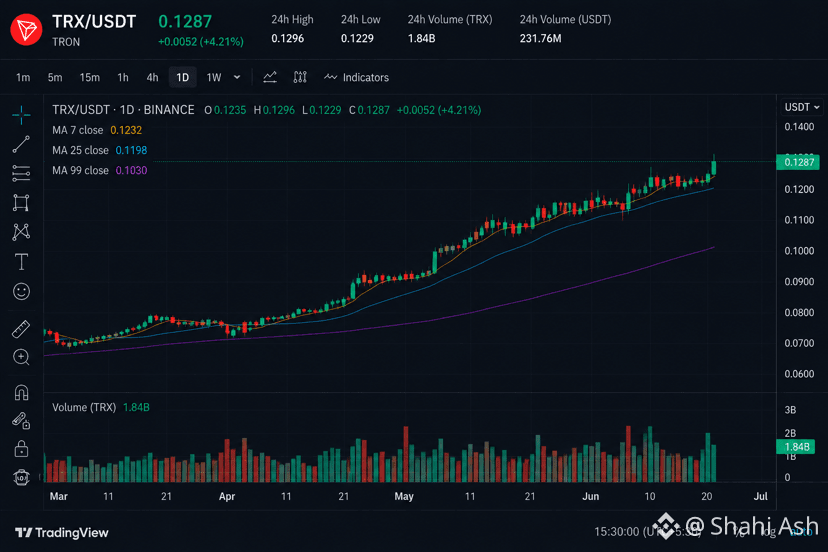Open the emoji icons tool
The image size is (828, 552).
point(21,292)
